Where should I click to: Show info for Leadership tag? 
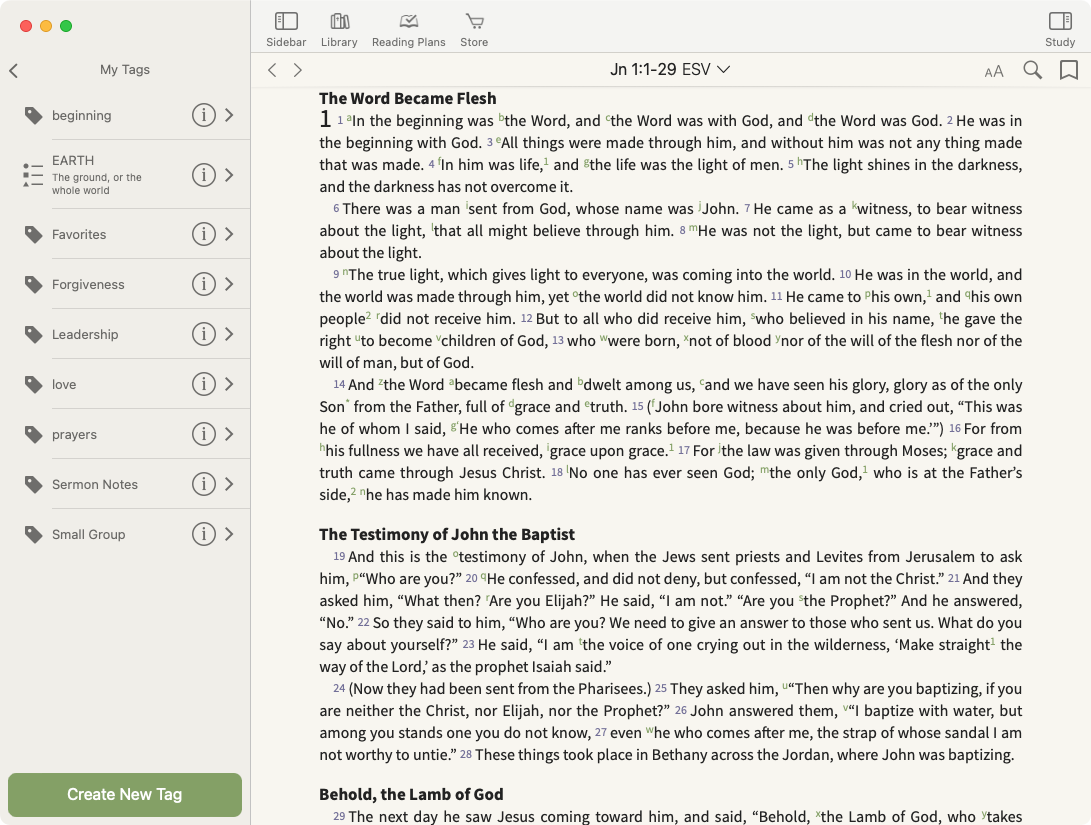[204, 334]
